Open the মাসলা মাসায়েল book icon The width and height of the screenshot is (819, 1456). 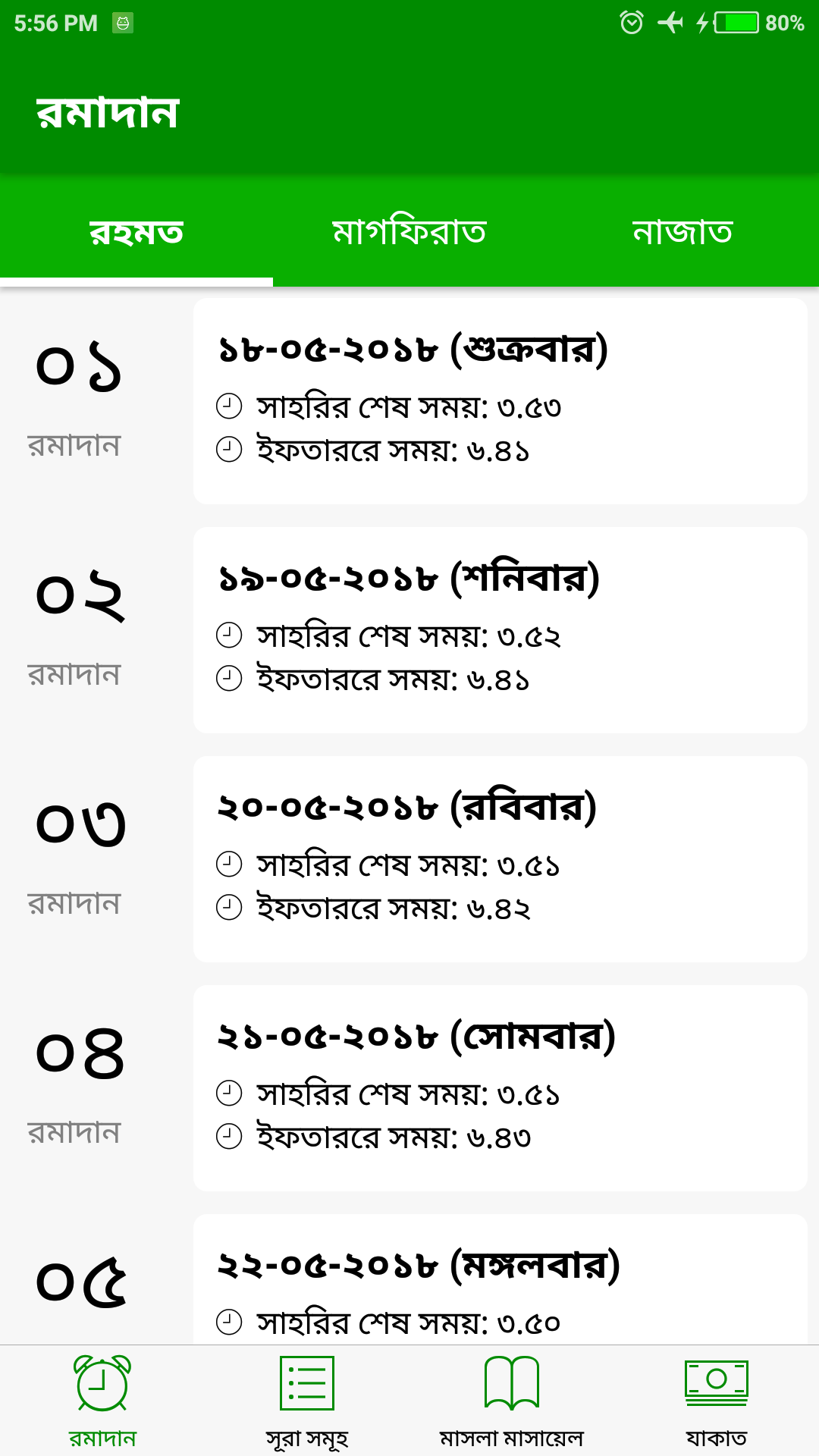click(x=512, y=1385)
